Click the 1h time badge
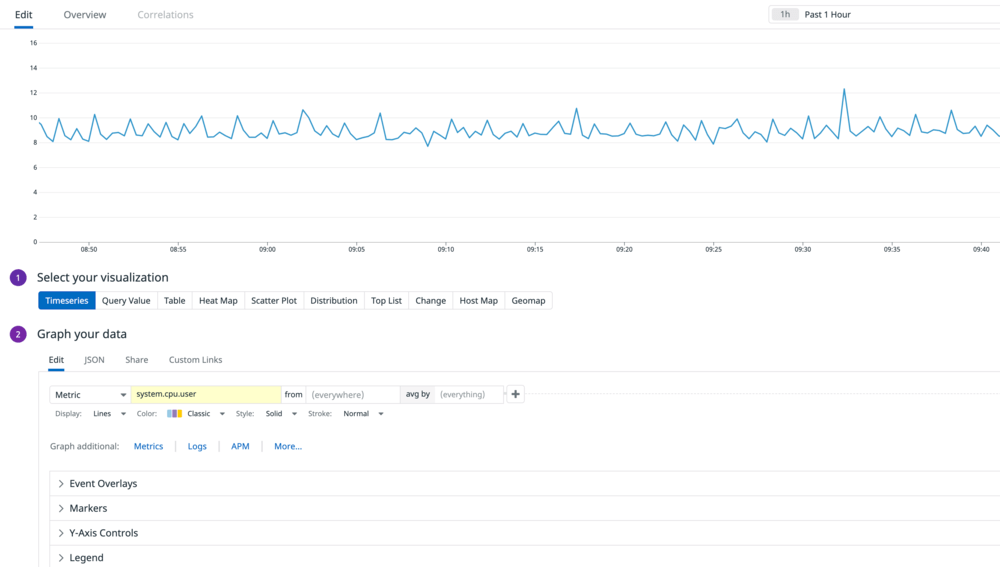Viewport: 1000px width, 567px height. click(x=785, y=14)
